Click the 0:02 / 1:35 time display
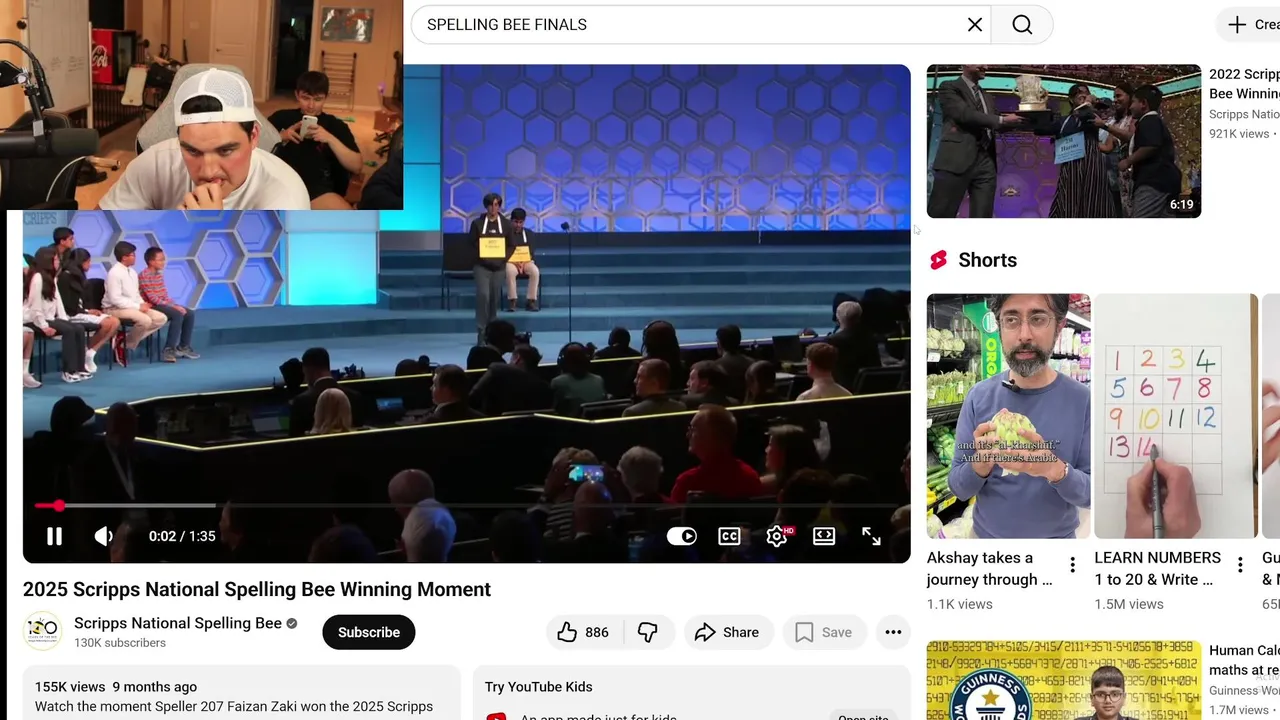The image size is (1280, 720). pos(182,536)
